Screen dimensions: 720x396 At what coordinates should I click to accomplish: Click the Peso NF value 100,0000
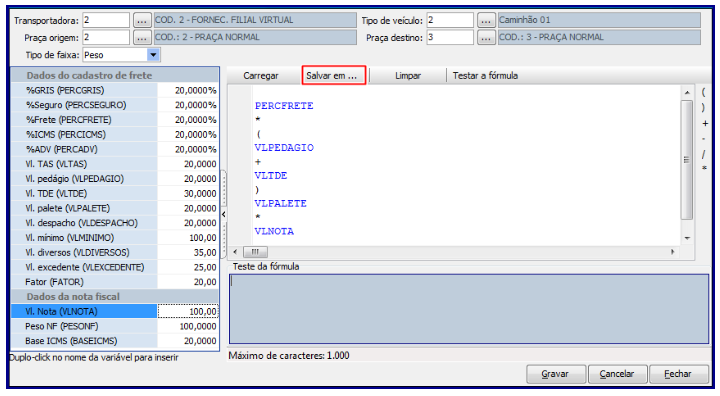[x=188, y=326]
